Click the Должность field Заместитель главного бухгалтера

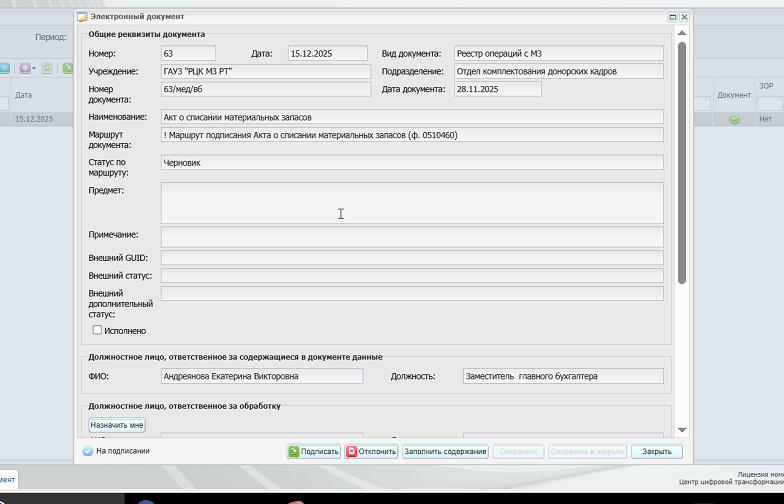tap(564, 376)
